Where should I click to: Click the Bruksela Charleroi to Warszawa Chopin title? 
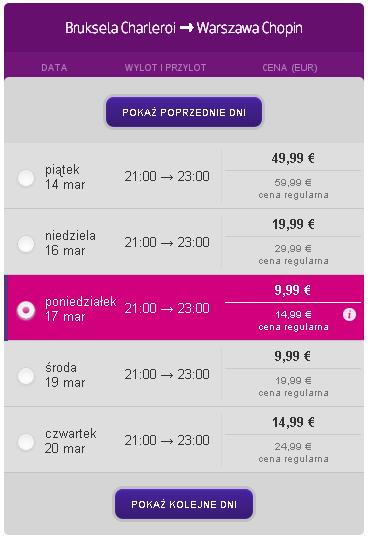[184, 28]
